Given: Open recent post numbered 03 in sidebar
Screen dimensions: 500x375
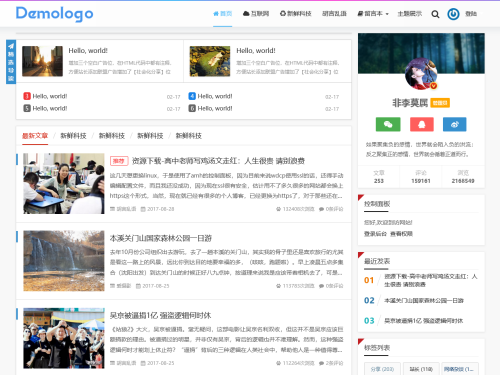Looking at the screenshot, I should 423,321.
